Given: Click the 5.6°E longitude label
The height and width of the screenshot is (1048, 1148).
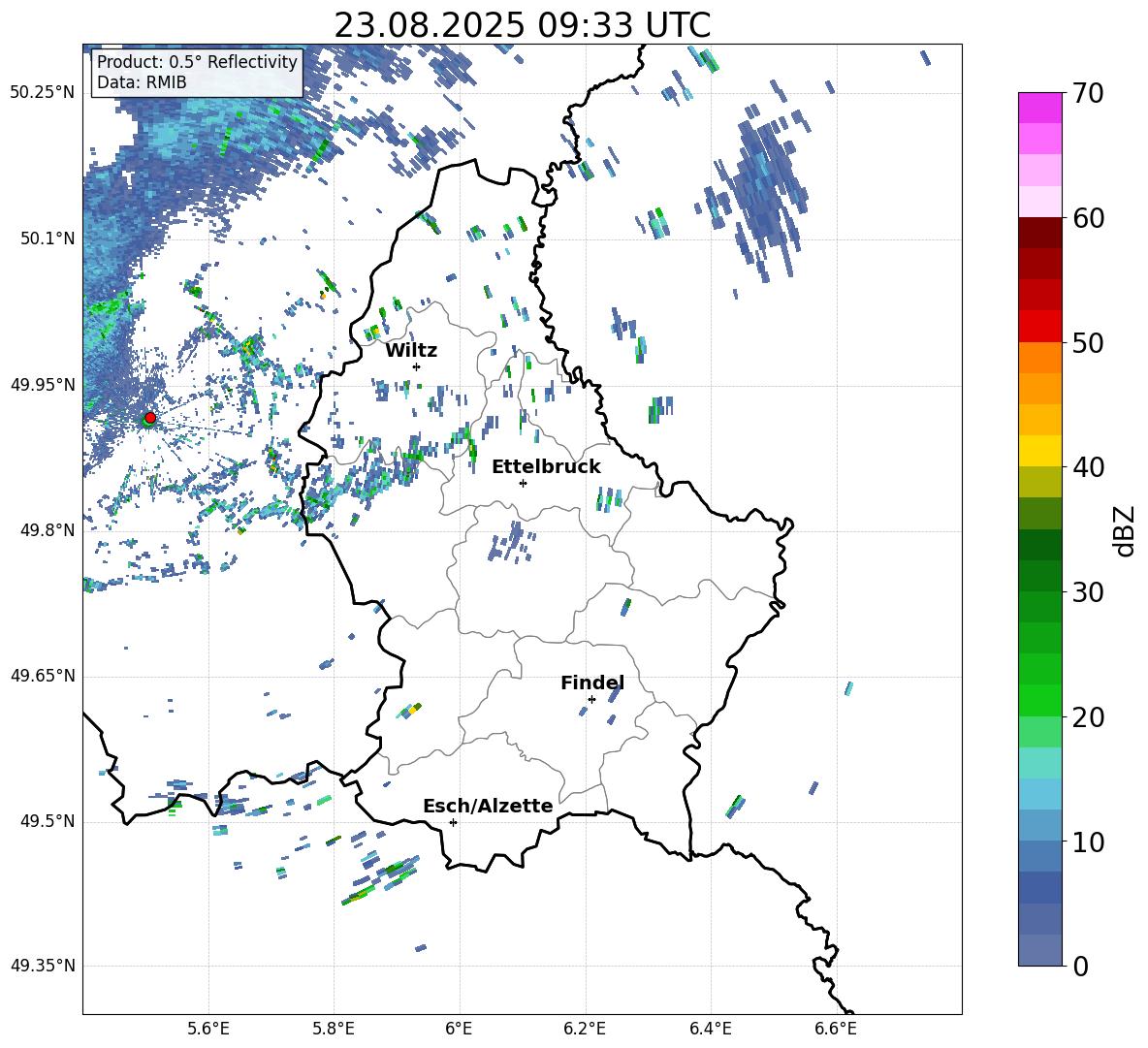Looking at the screenshot, I should 208,1029.
